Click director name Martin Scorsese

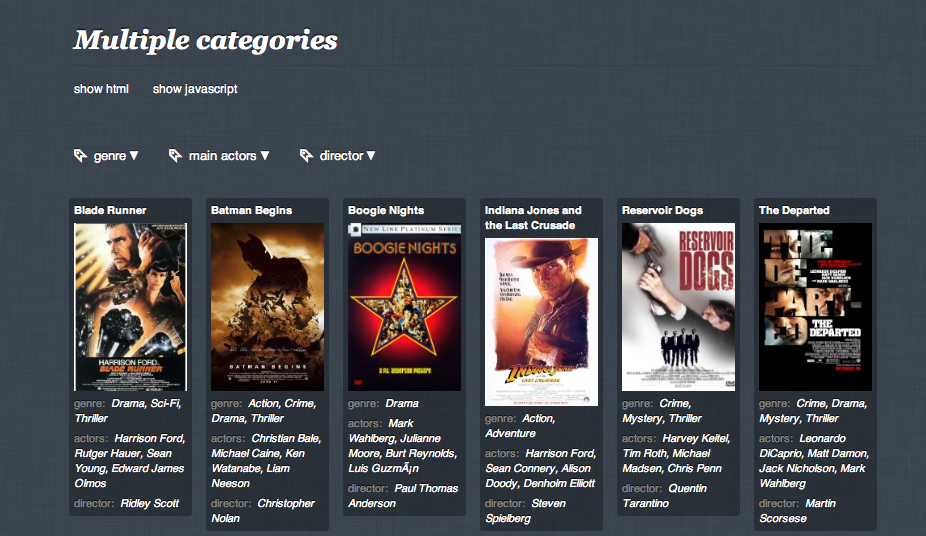coord(798,511)
